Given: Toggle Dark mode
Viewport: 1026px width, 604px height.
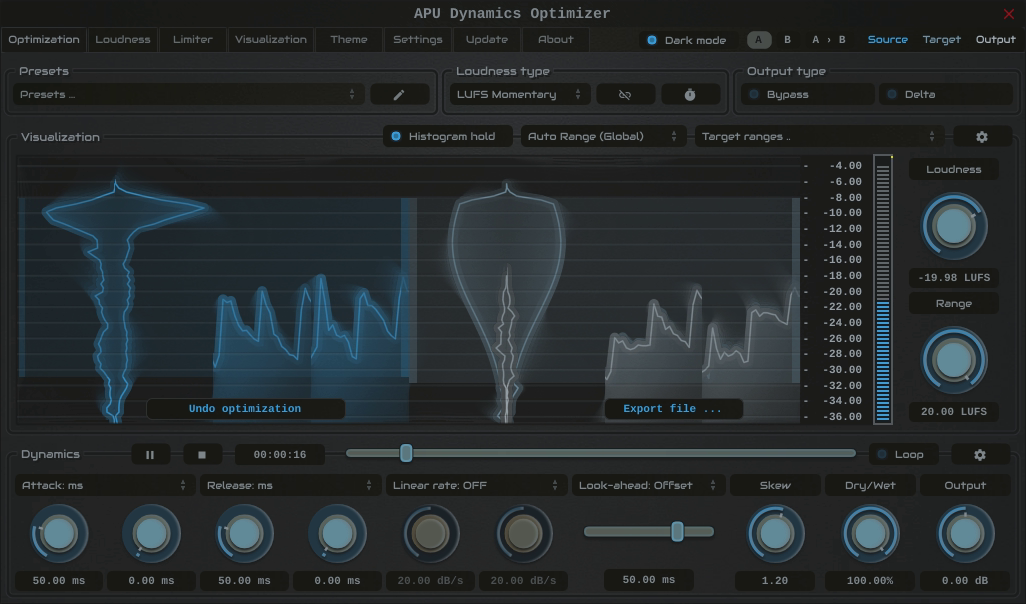Looking at the screenshot, I should [x=688, y=40].
